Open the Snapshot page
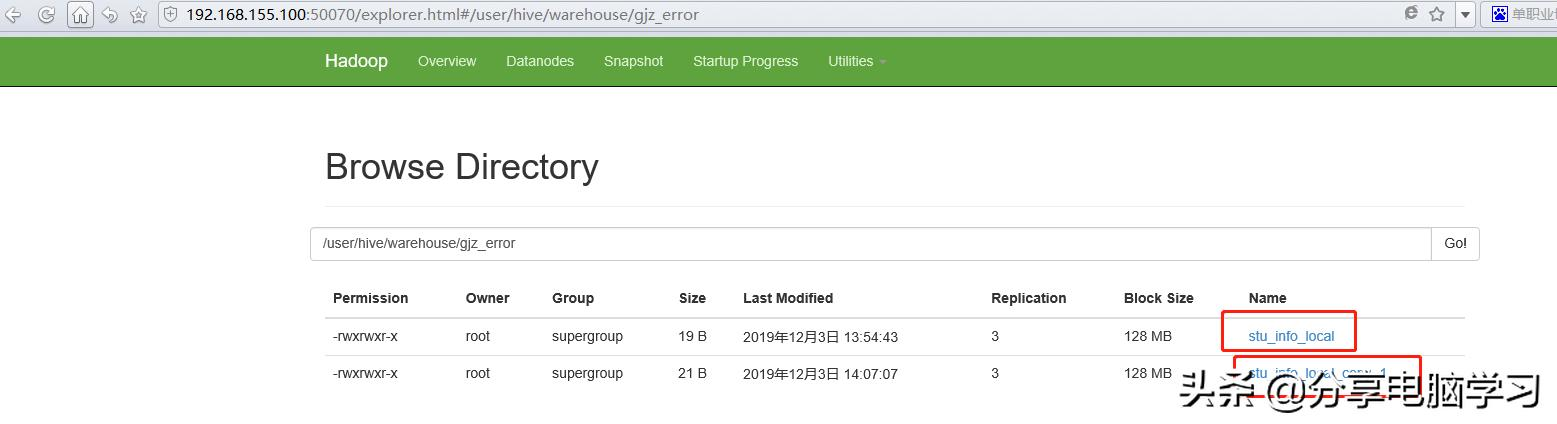The image size is (1557, 424). click(x=633, y=61)
